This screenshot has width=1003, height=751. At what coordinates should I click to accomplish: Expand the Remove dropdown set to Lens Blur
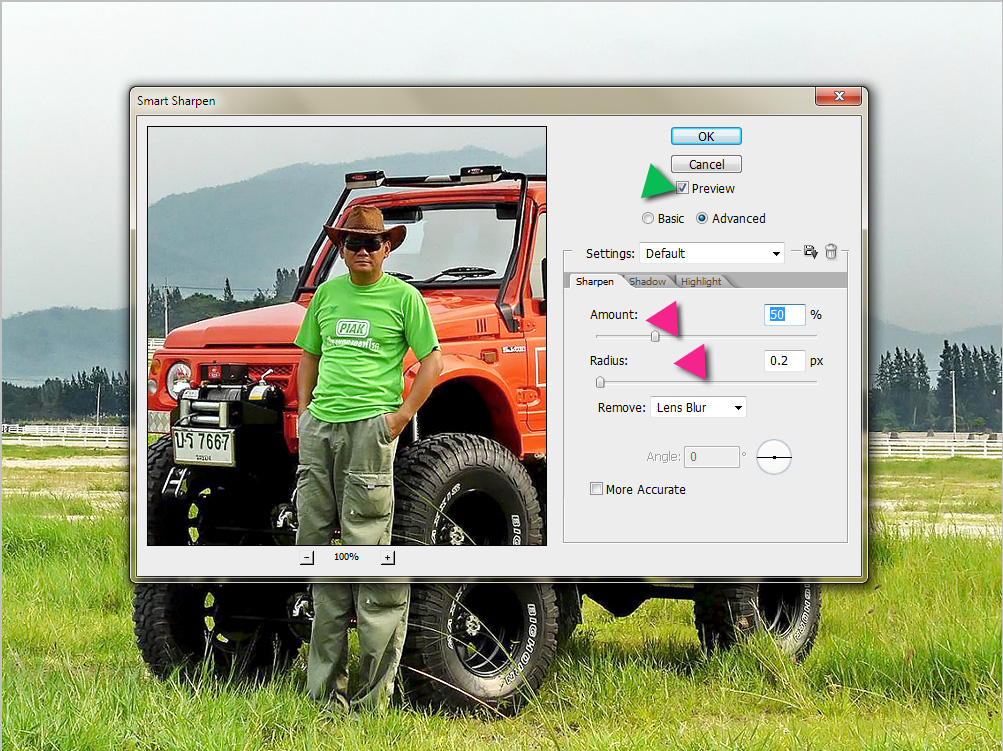coord(698,407)
